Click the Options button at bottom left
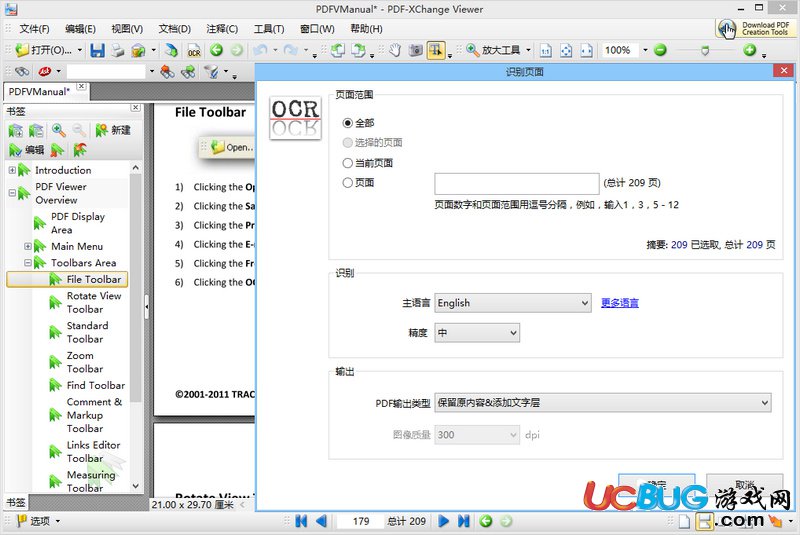The image size is (800, 535). tap(39, 521)
